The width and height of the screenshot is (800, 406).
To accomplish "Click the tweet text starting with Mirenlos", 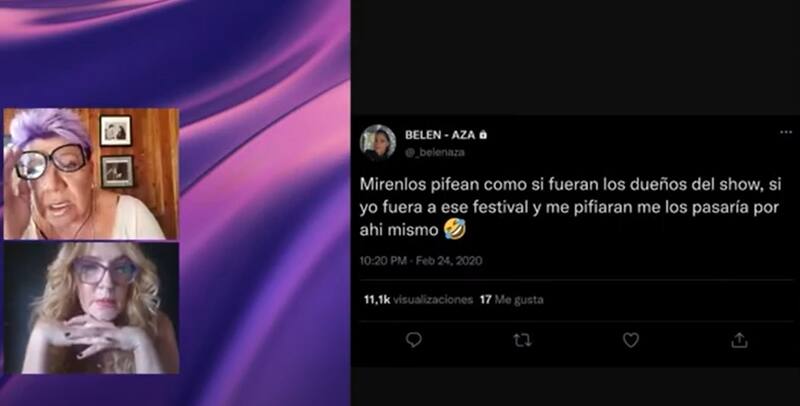I will click(x=570, y=207).
